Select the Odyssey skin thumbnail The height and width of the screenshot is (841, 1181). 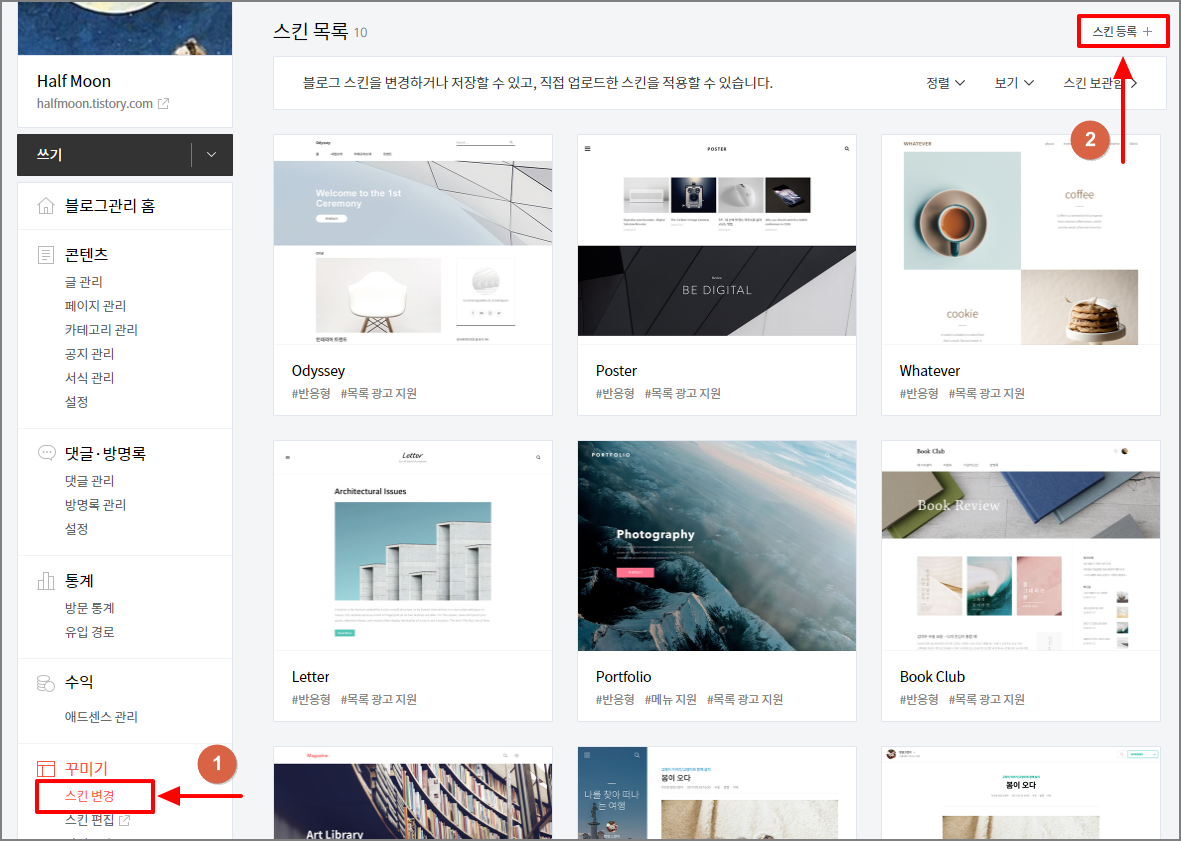pyautogui.click(x=413, y=239)
